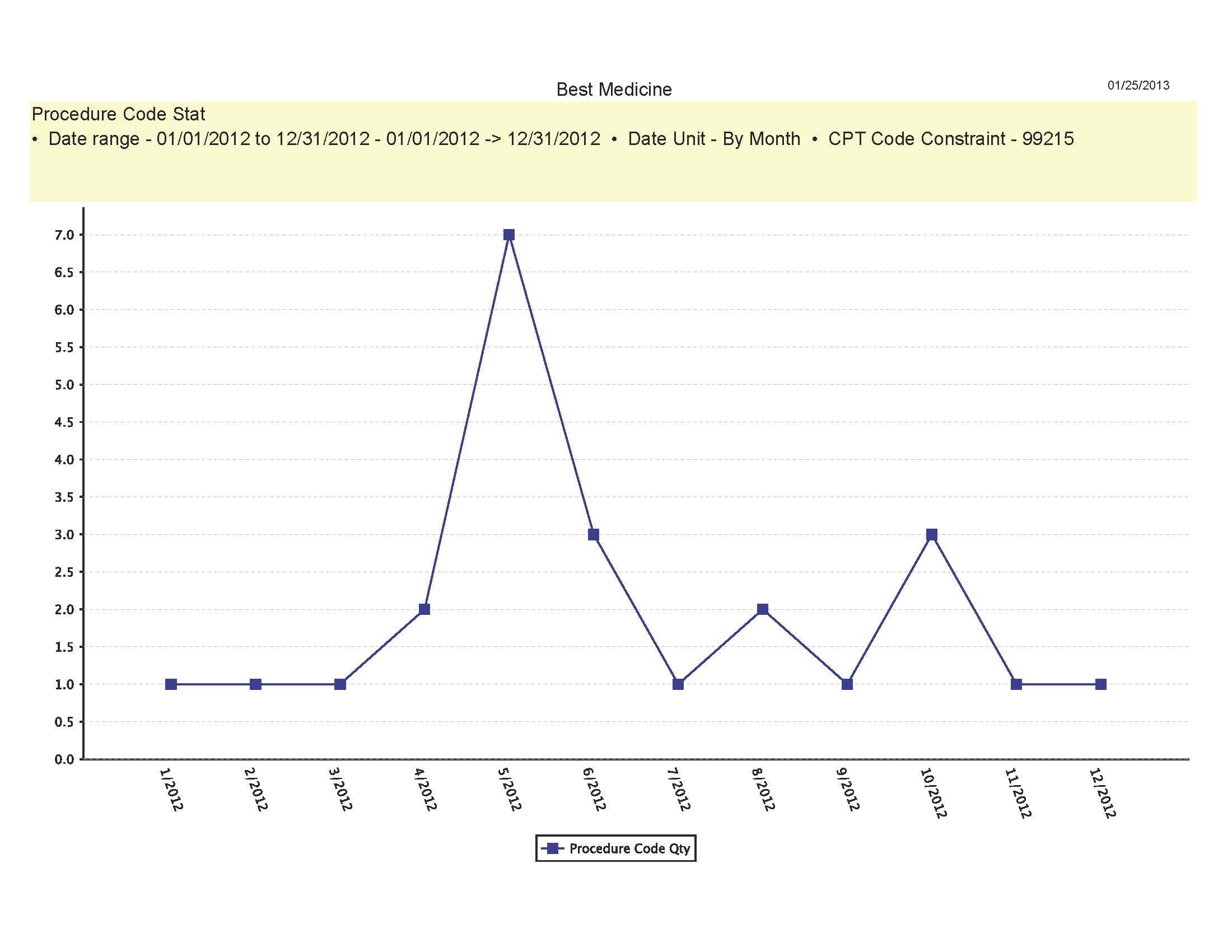
Task: Select the 2/2012 data point marker
Action: click(x=255, y=684)
